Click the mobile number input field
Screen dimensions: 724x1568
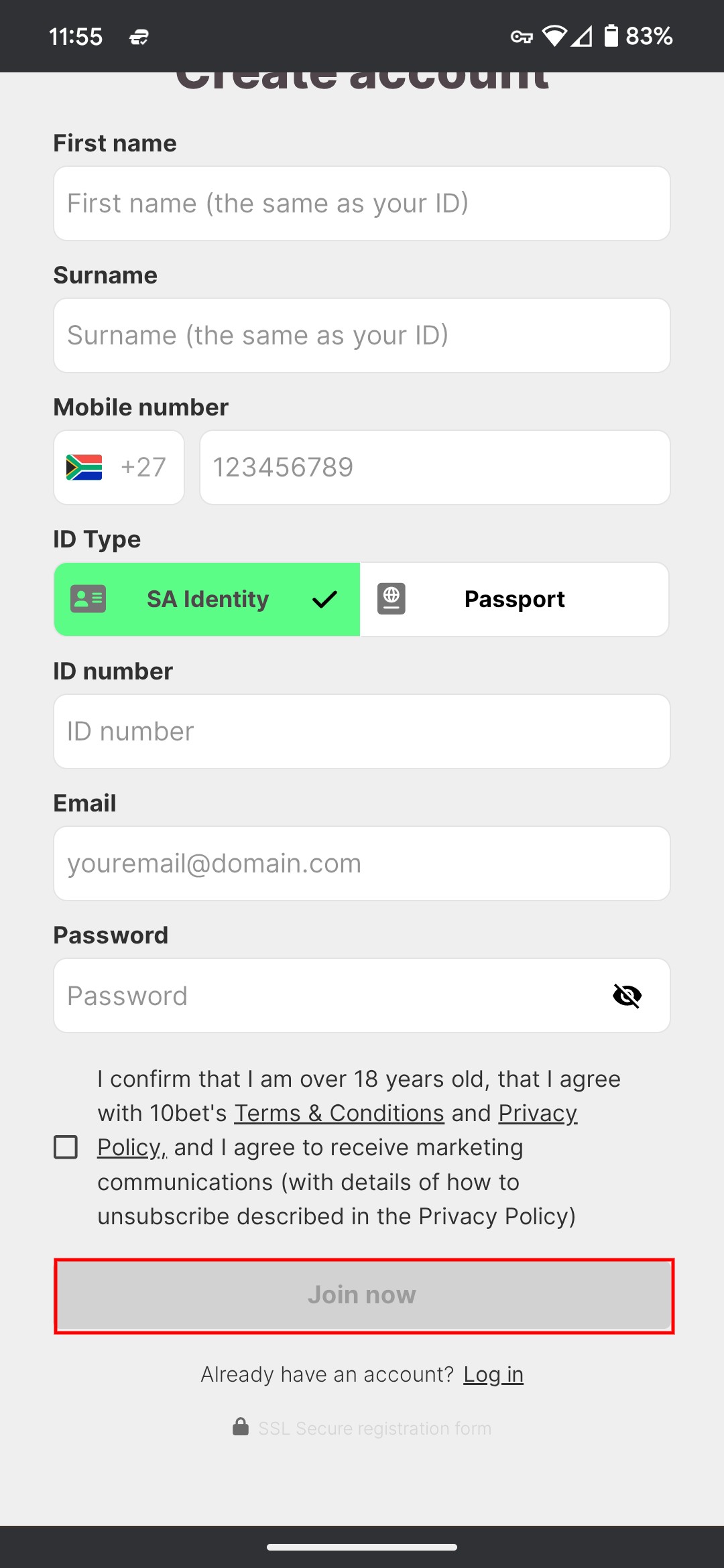(435, 467)
